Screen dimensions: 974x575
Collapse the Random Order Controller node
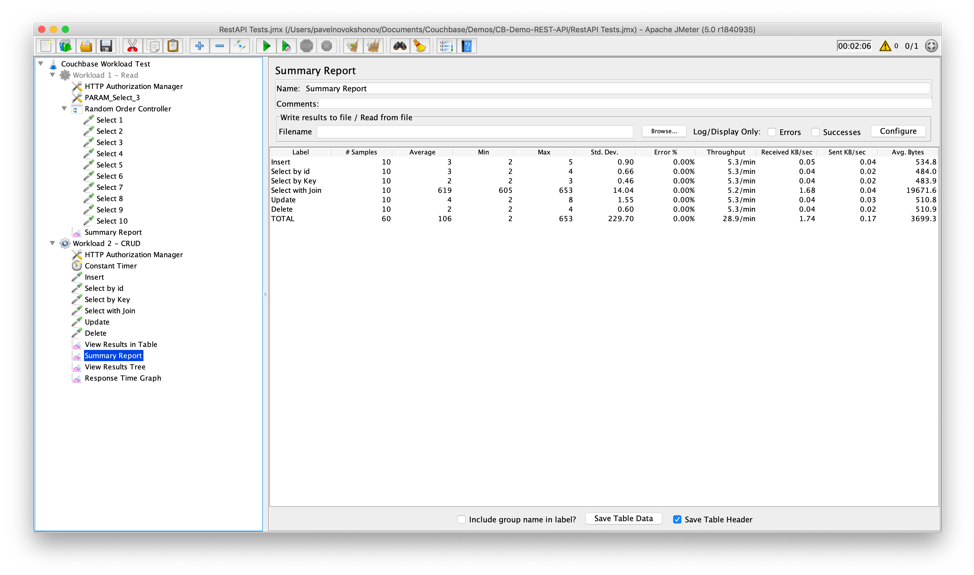(x=65, y=108)
